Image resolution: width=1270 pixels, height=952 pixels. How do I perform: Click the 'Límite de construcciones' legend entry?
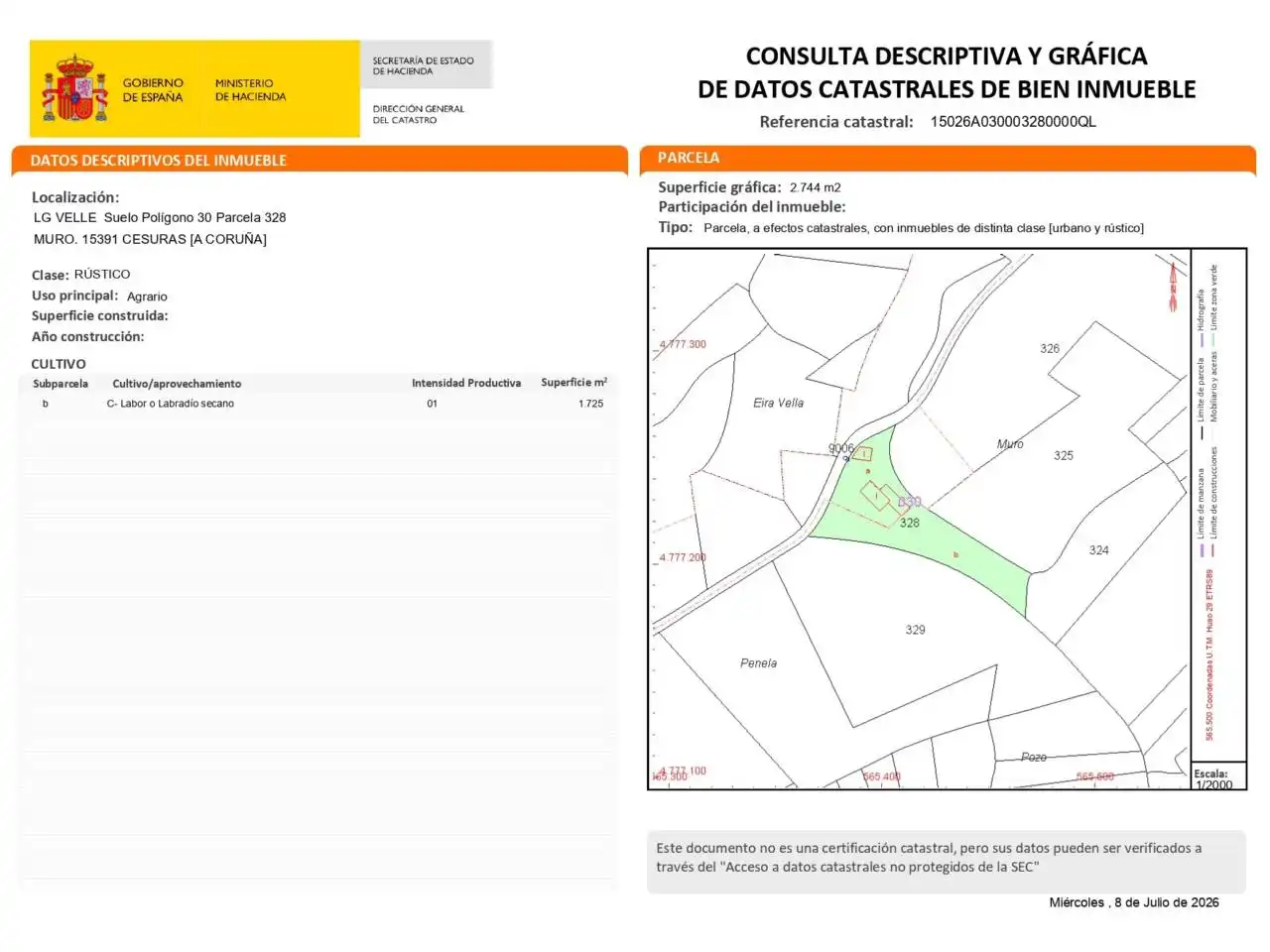tap(1214, 494)
